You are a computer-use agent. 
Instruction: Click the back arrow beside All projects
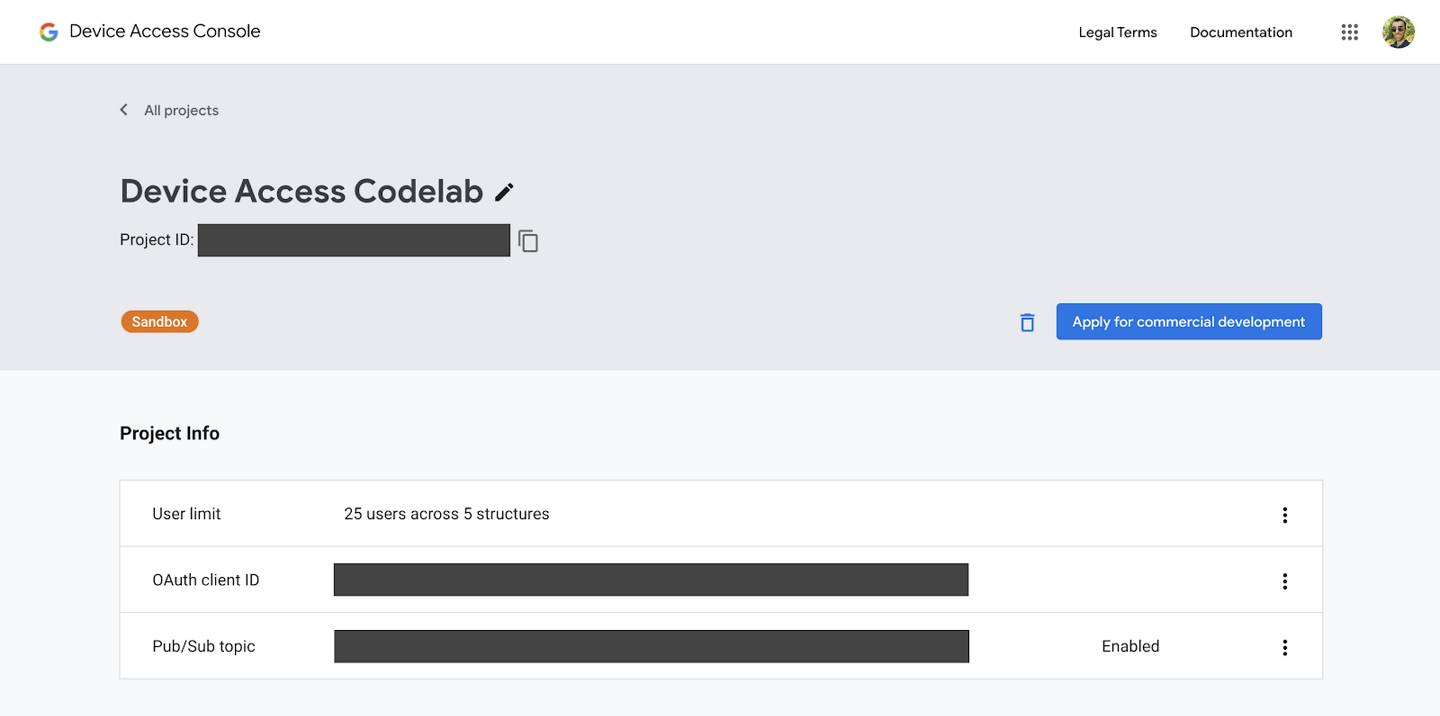tap(123, 109)
